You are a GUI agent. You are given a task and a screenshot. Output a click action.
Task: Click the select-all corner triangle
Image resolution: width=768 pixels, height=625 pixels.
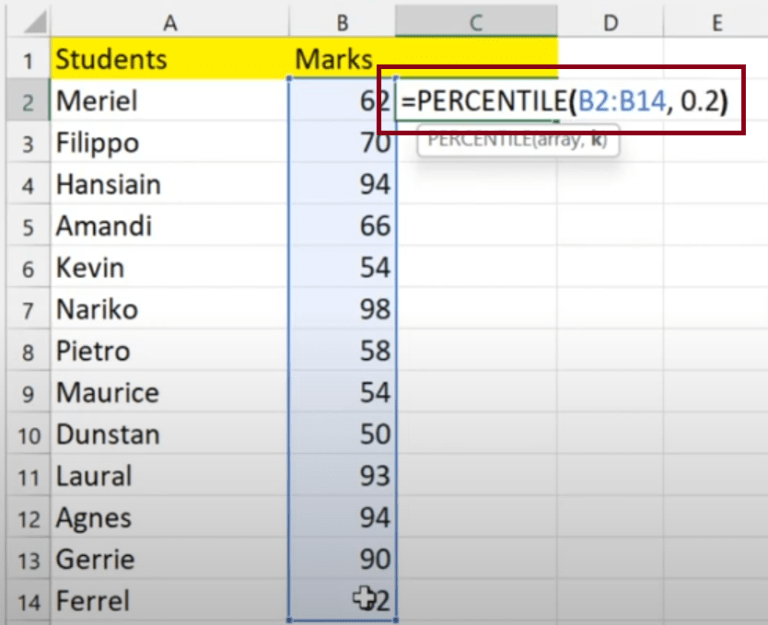(x=35, y=22)
